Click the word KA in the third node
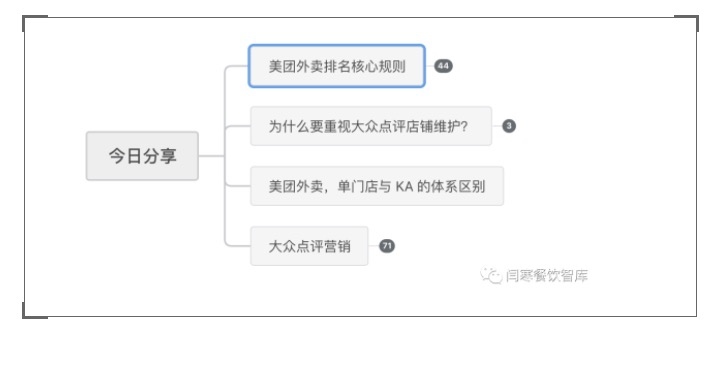718x383 pixels. (404, 186)
